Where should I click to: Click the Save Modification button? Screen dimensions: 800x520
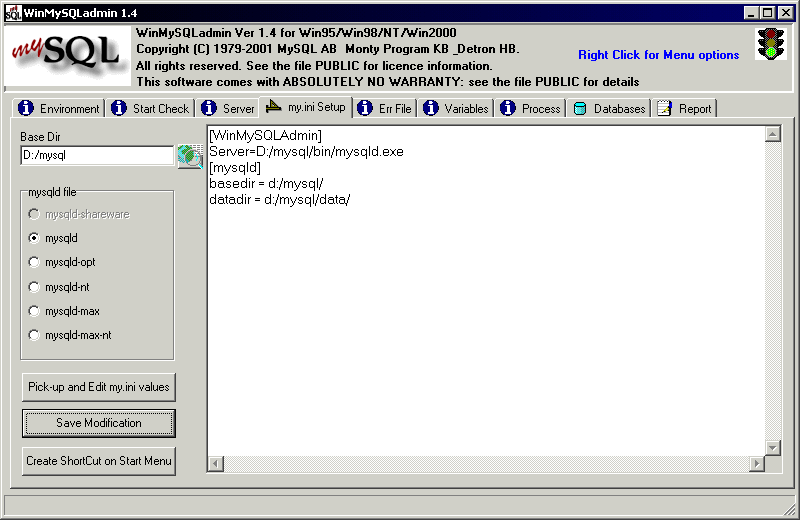tap(98, 423)
